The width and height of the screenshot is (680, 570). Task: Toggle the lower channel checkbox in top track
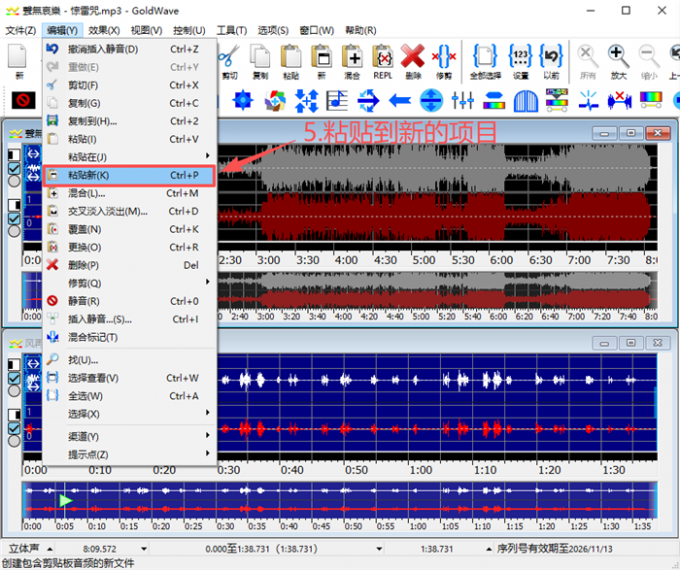click(x=15, y=219)
